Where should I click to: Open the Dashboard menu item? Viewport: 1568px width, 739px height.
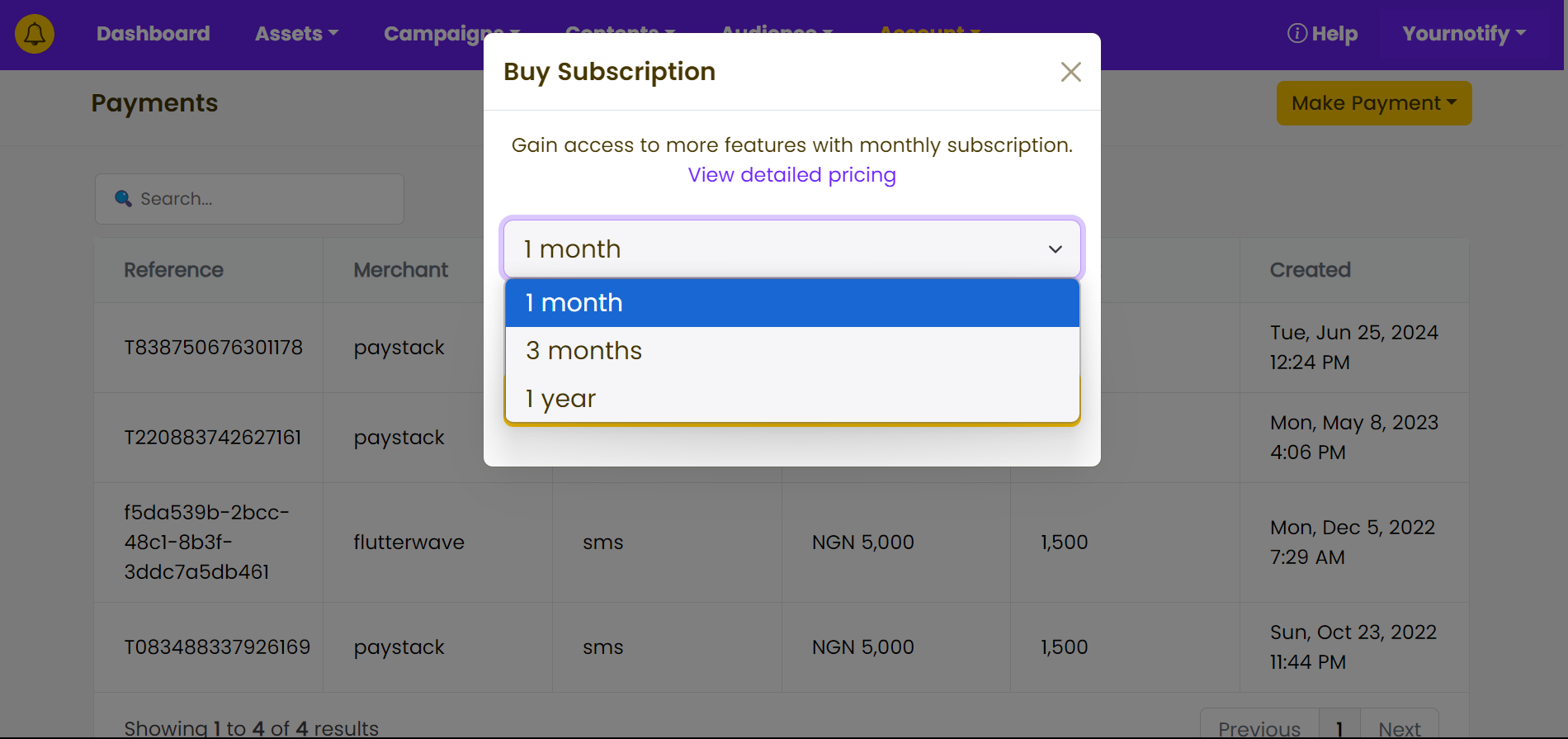(x=153, y=34)
